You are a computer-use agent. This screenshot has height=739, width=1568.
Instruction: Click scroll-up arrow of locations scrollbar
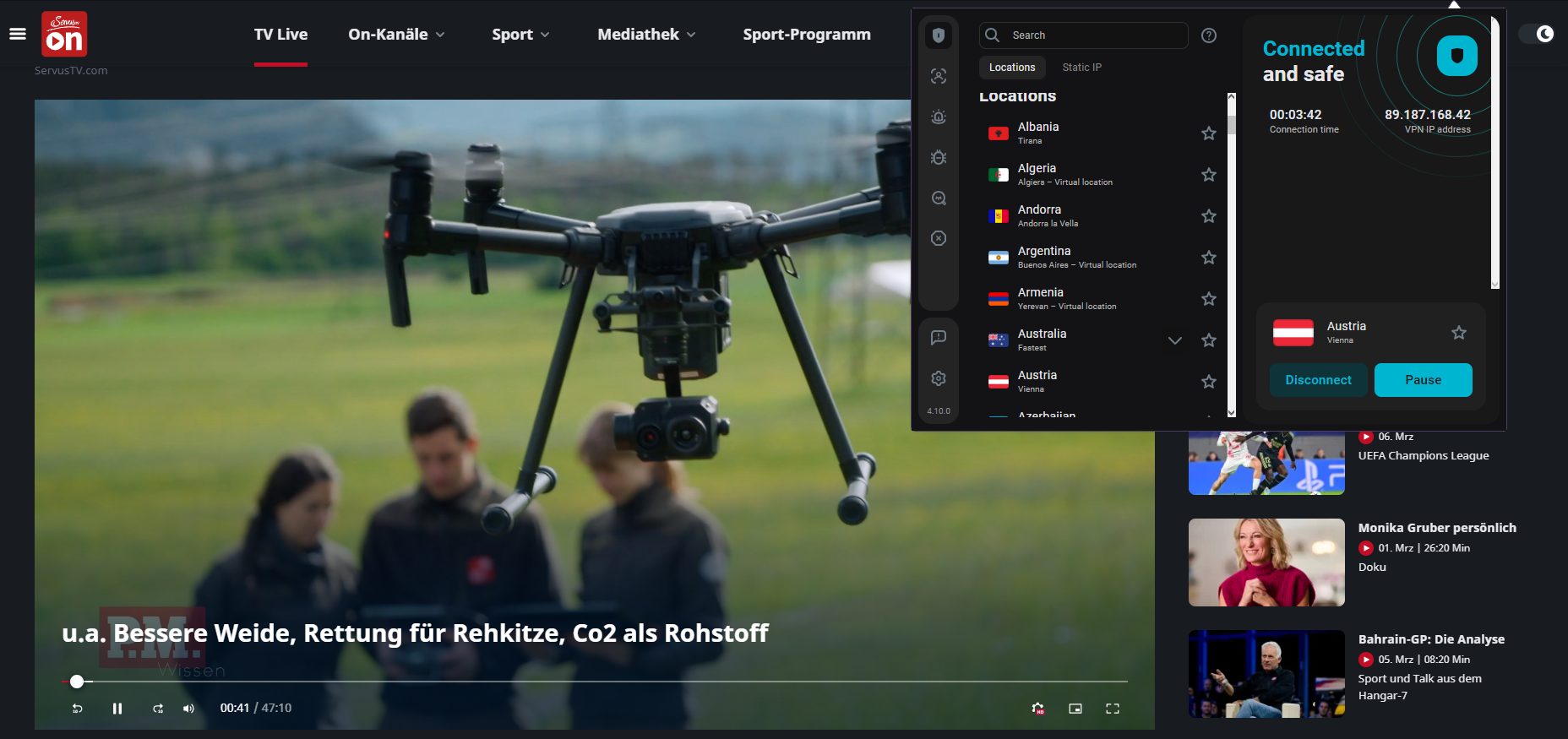coord(1231,98)
